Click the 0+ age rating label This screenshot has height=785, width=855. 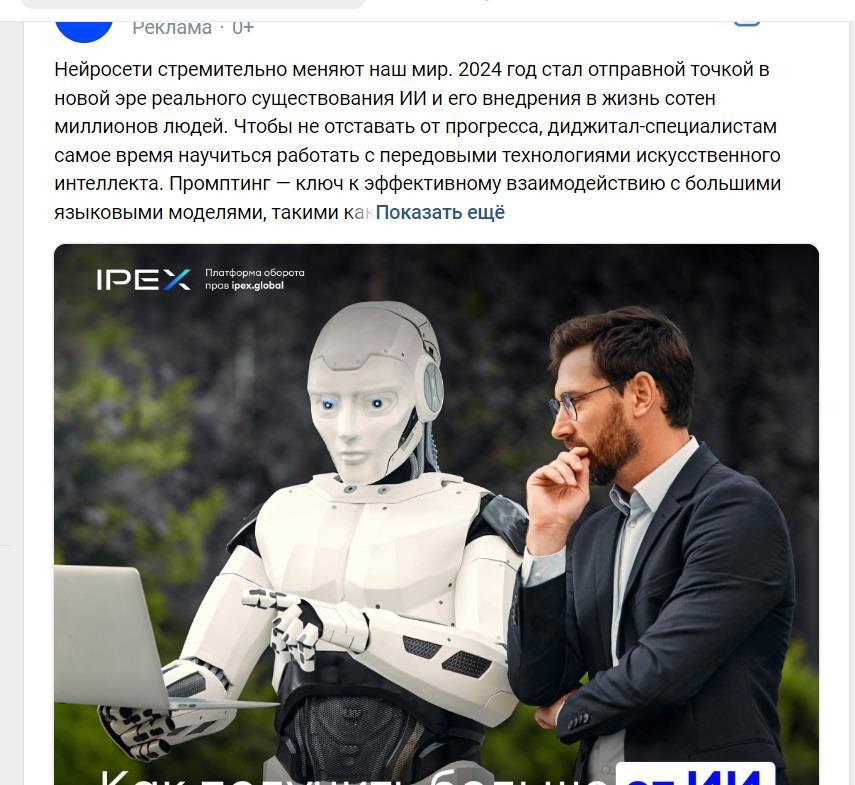[x=243, y=27]
